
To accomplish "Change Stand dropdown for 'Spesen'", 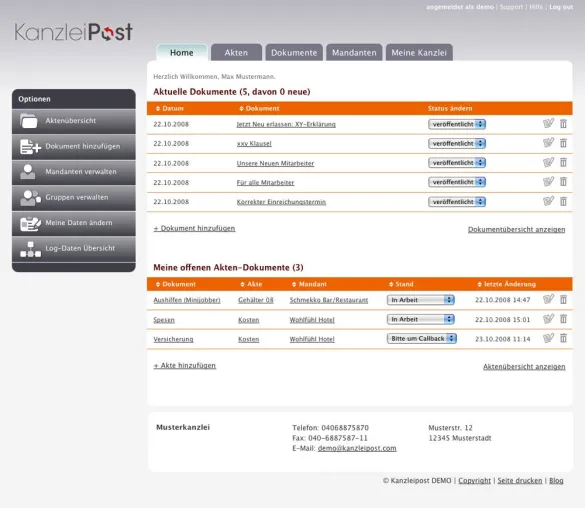I will pyautogui.click(x=420, y=319).
